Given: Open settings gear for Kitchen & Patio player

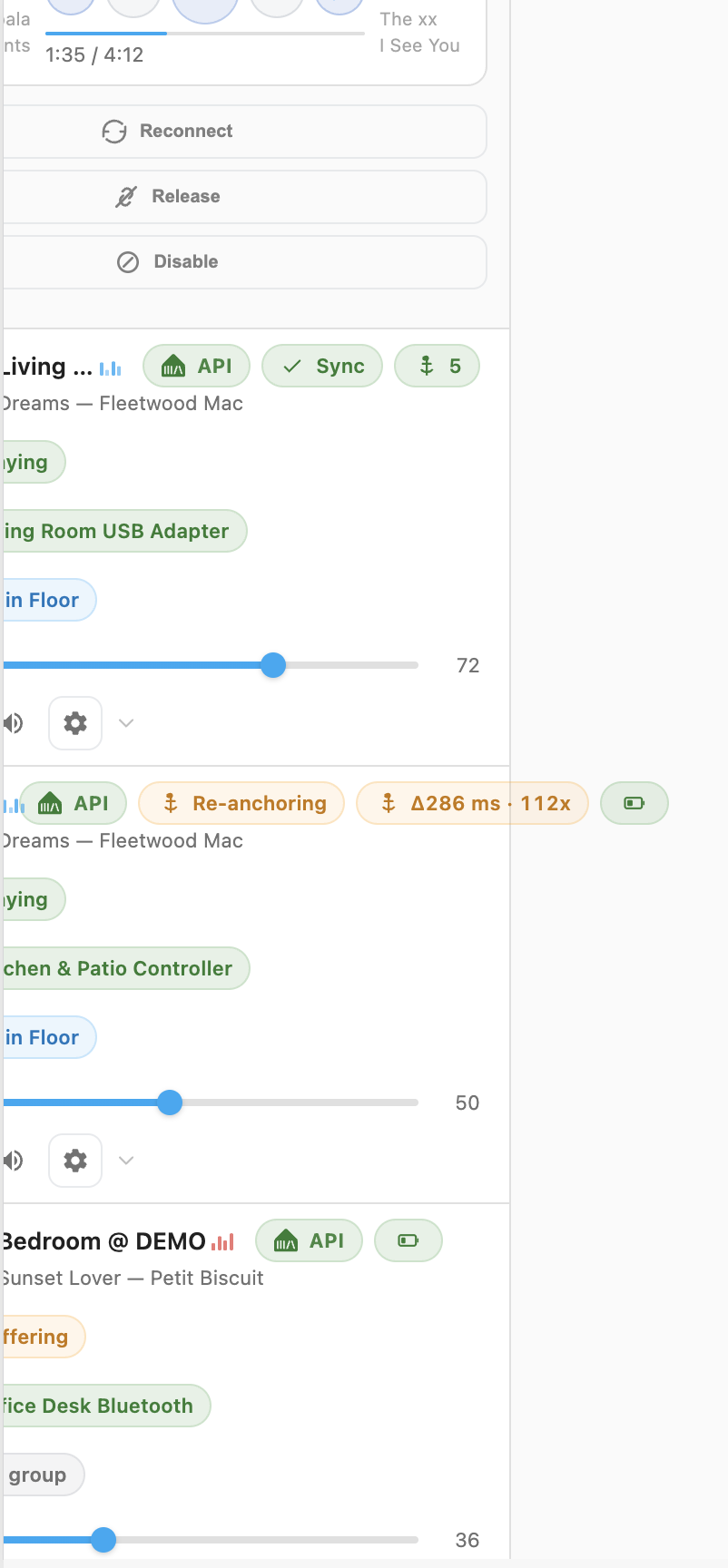Looking at the screenshot, I should pos(75,1161).
